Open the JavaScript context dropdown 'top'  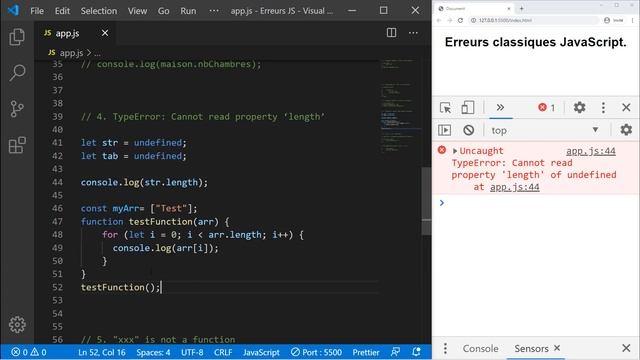pyautogui.click(x=545, y=130)
